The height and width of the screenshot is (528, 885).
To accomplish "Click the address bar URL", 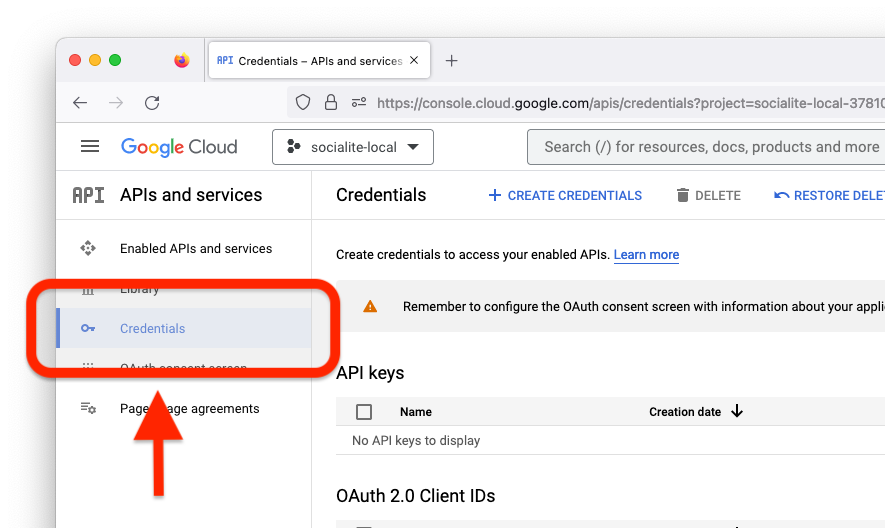I will coord(630,103).
